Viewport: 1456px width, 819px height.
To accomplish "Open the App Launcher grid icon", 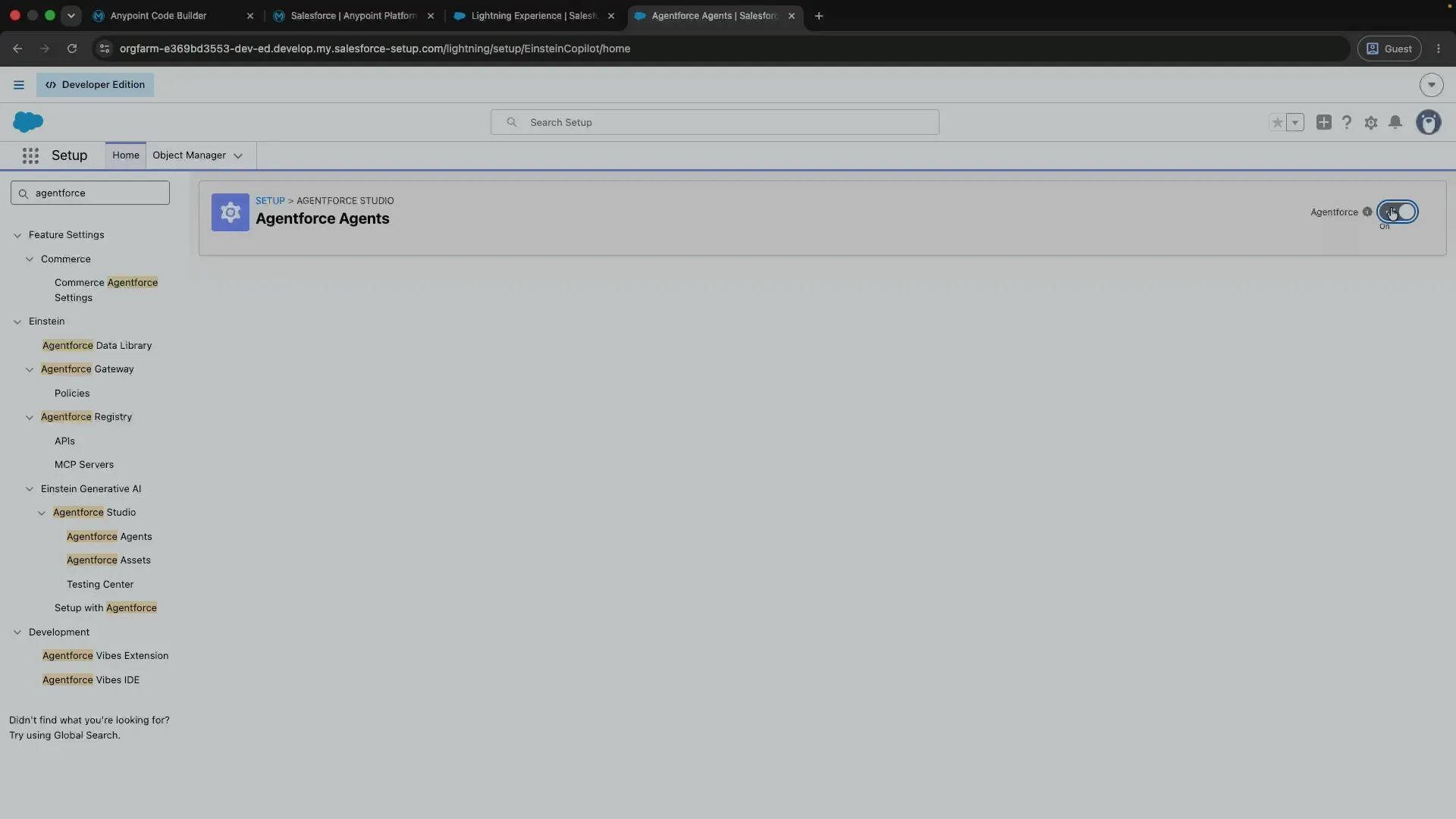I will [x=30, y=155].
